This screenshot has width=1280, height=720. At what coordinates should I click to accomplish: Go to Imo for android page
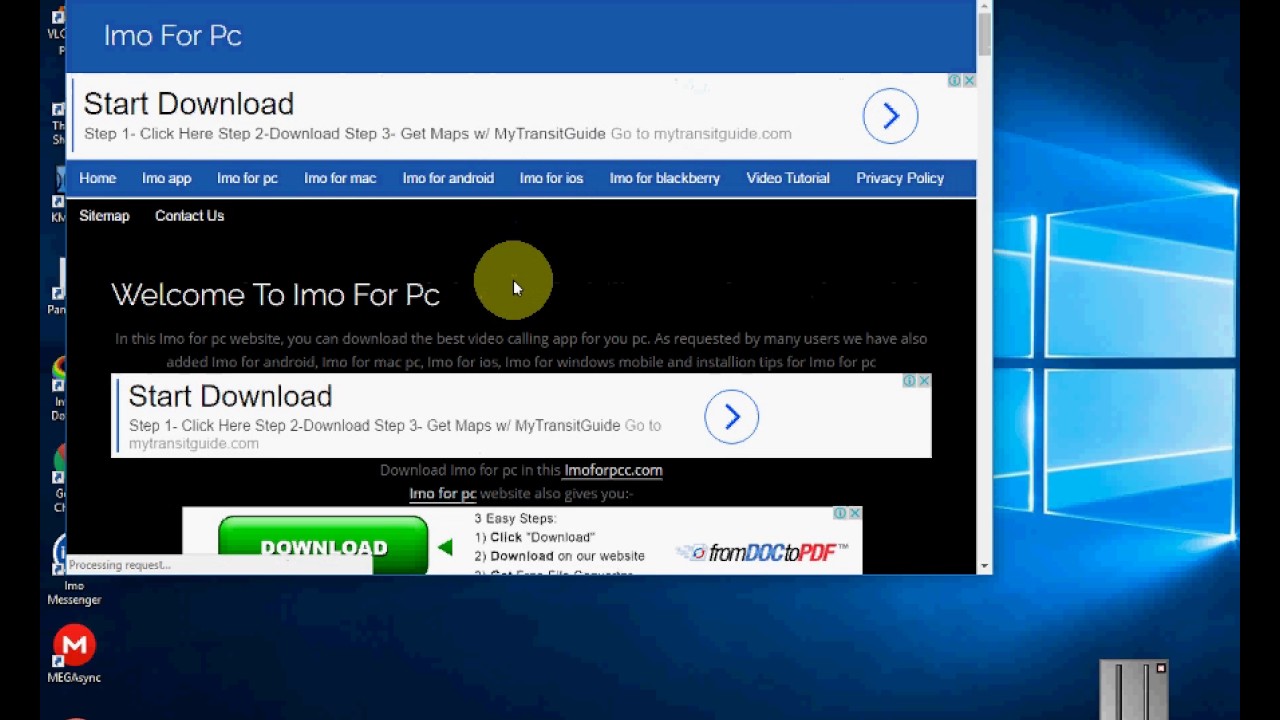(x=448, y=178)
